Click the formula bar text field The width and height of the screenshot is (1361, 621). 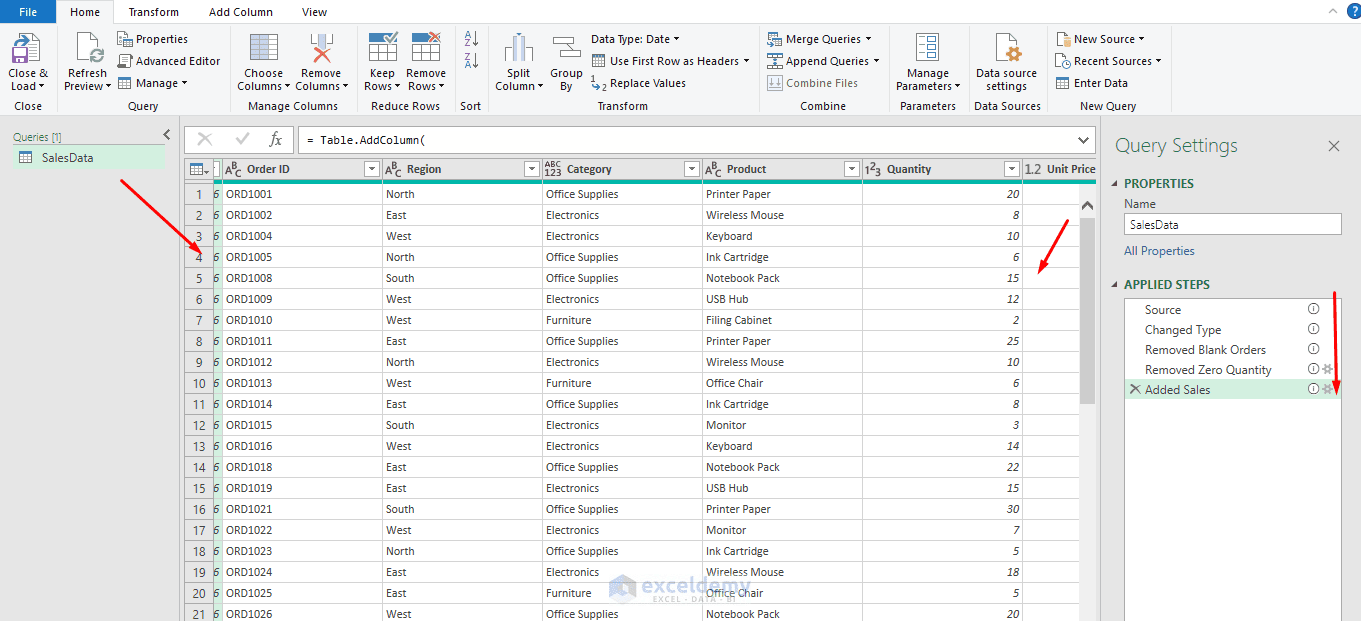pyautogui.click(x=685, y=140)
